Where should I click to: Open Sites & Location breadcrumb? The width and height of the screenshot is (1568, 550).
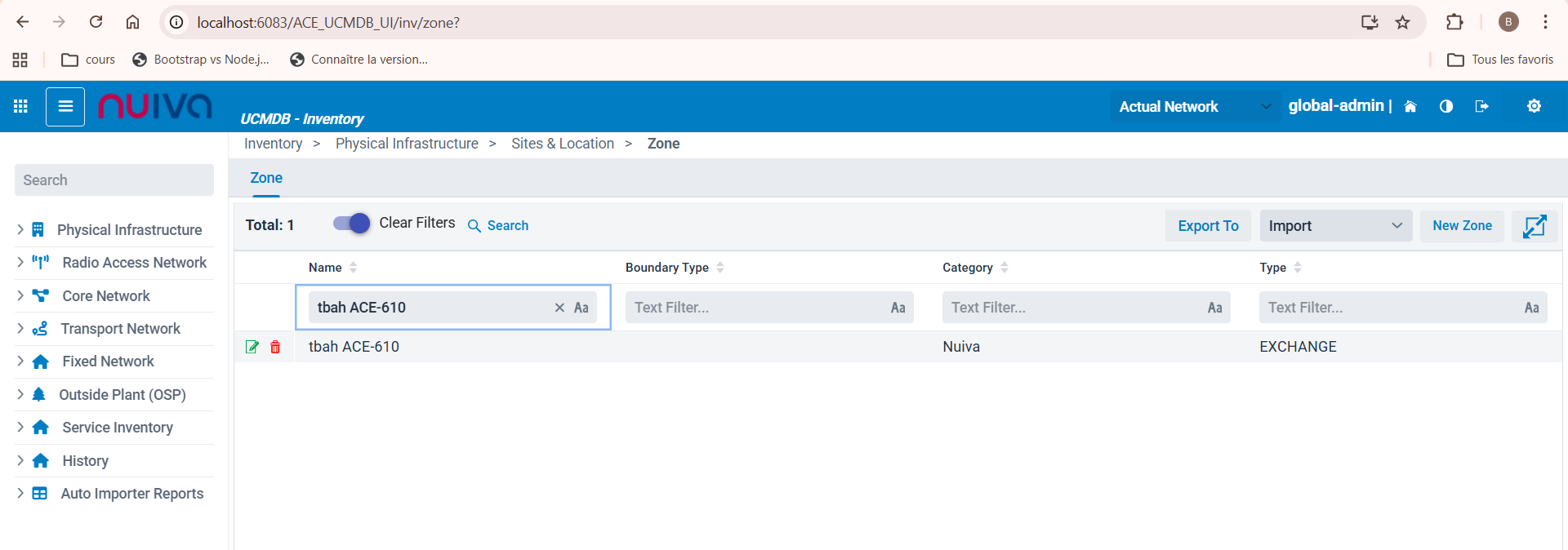[562, 144]
